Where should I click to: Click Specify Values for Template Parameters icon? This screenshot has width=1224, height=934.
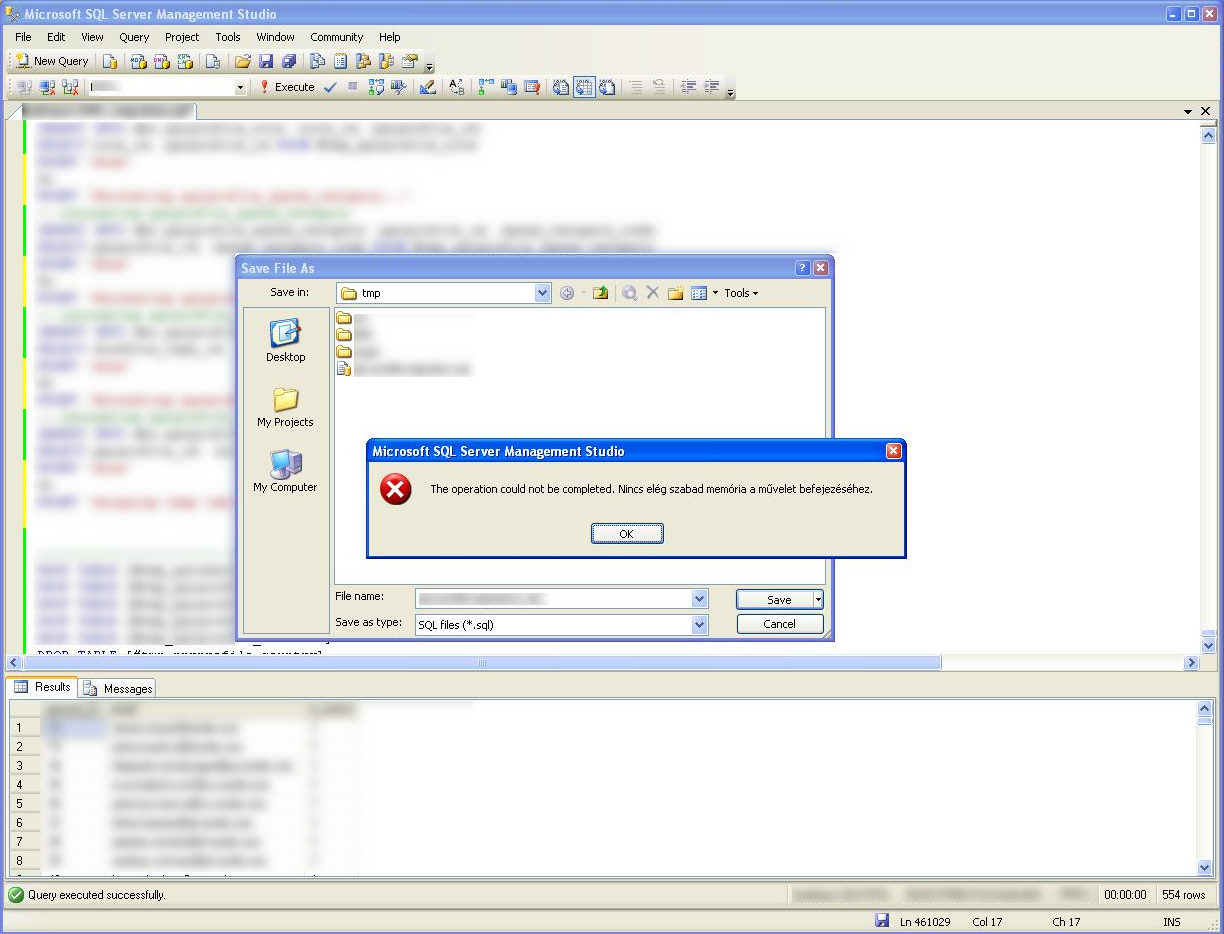(457, 87)
